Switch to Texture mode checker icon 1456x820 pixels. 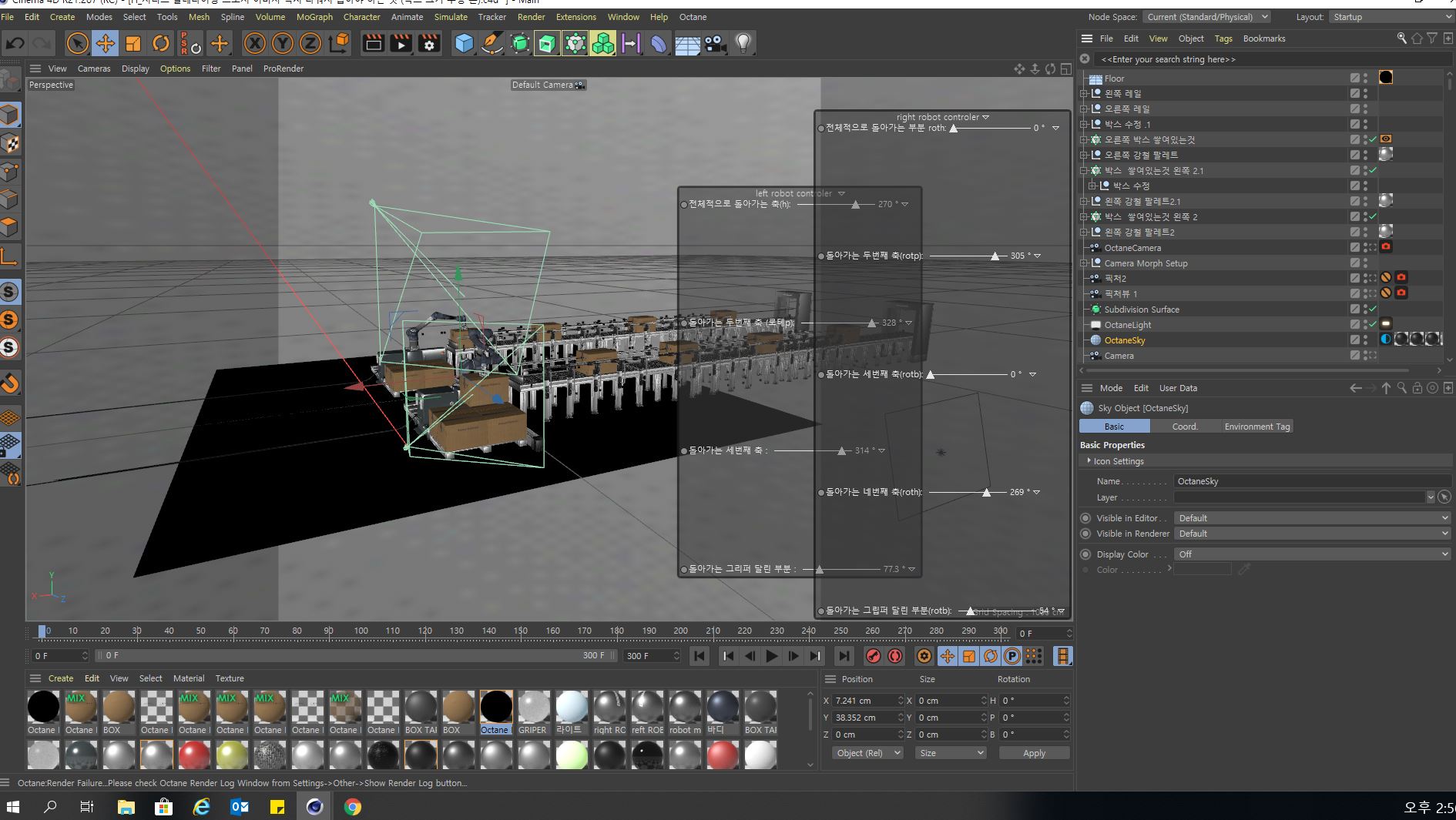[x=9, y=143]
